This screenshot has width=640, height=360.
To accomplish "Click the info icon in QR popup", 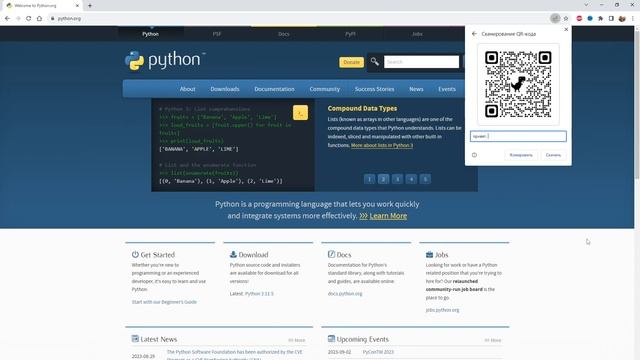I will pyautogui.click(x=474, y=155).
